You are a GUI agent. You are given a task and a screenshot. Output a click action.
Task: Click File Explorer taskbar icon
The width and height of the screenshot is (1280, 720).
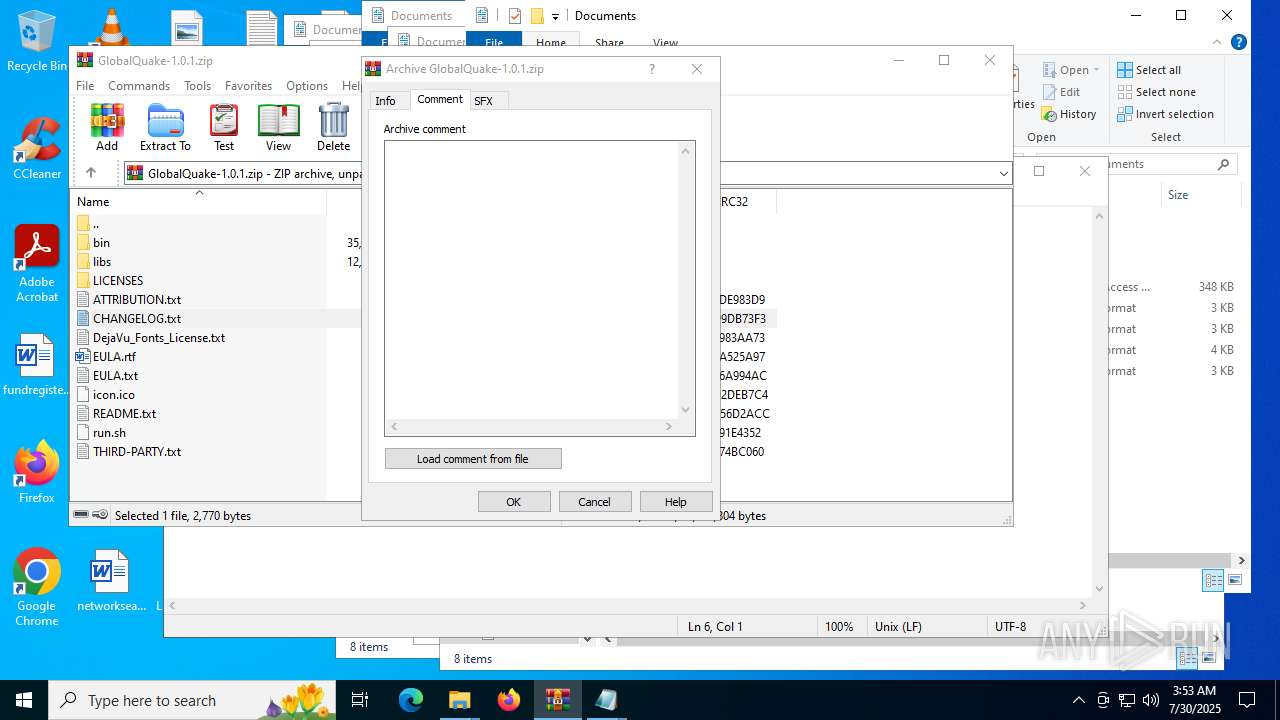coord(460,700)
